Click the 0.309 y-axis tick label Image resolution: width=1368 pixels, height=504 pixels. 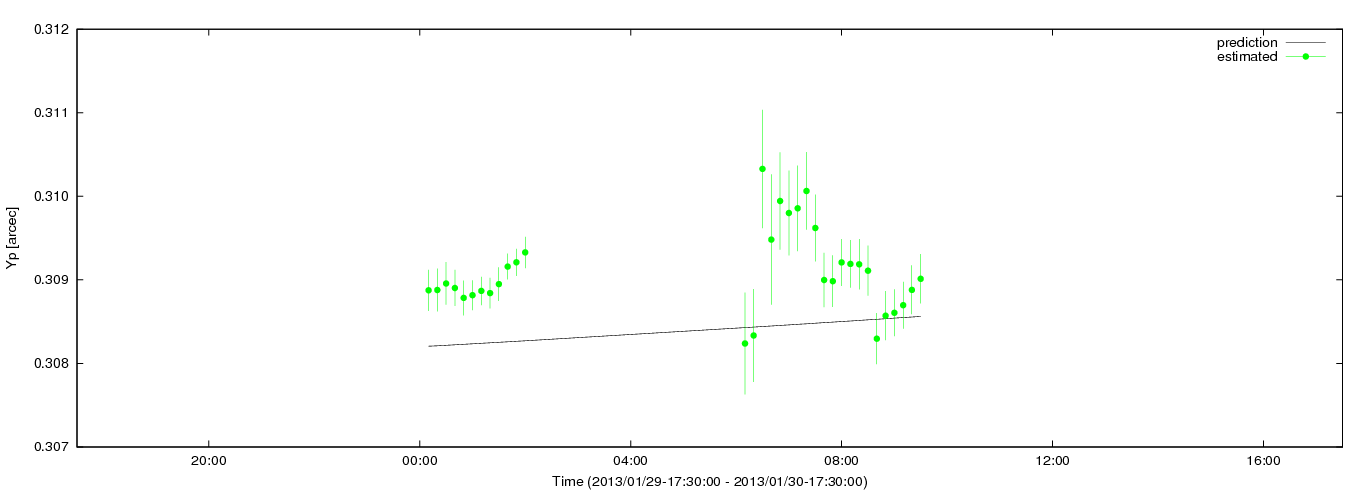pos(52,279)
